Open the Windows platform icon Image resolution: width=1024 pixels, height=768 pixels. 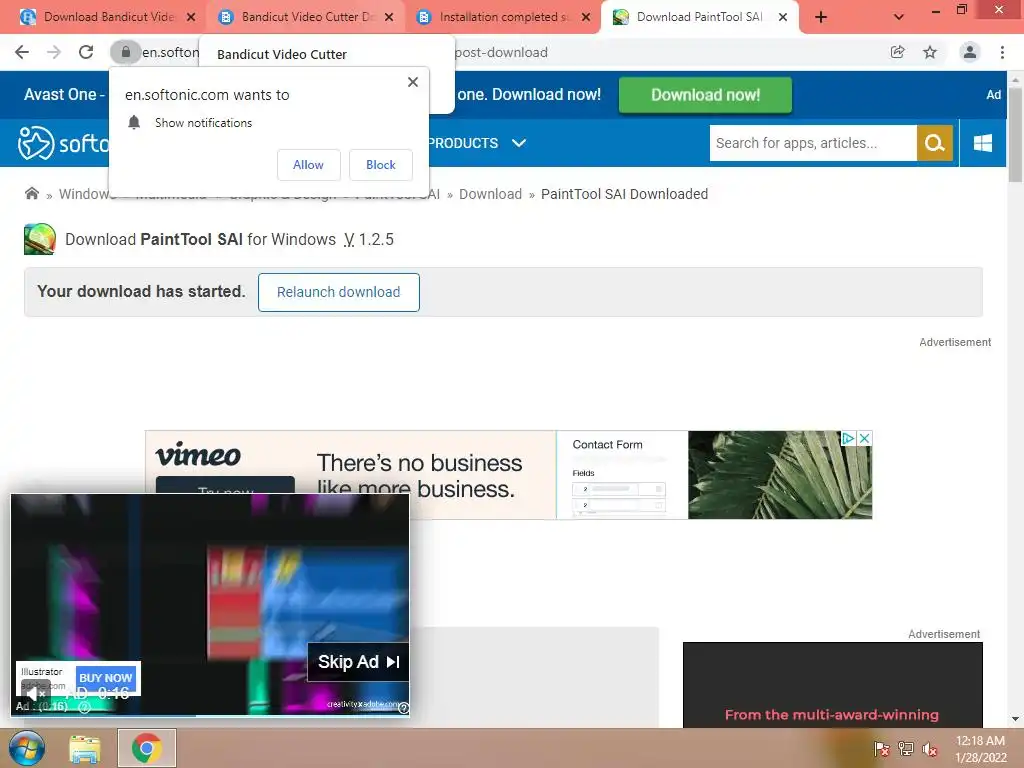click(x=982, y=143)
